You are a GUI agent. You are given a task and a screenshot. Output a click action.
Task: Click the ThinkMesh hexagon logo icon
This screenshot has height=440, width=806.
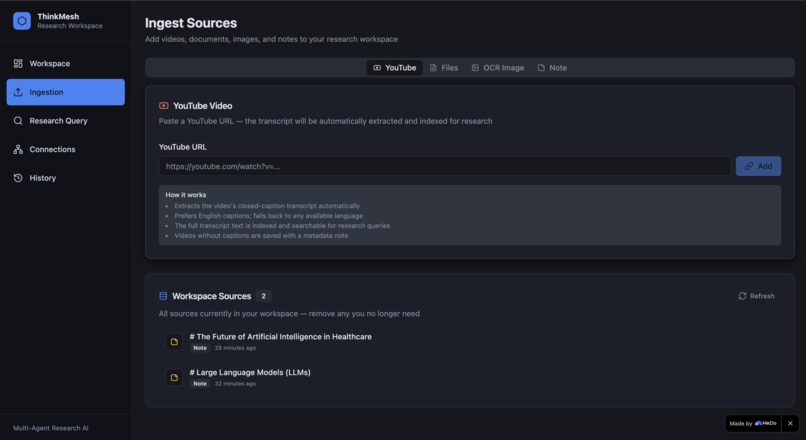click(x=22, y=21)
